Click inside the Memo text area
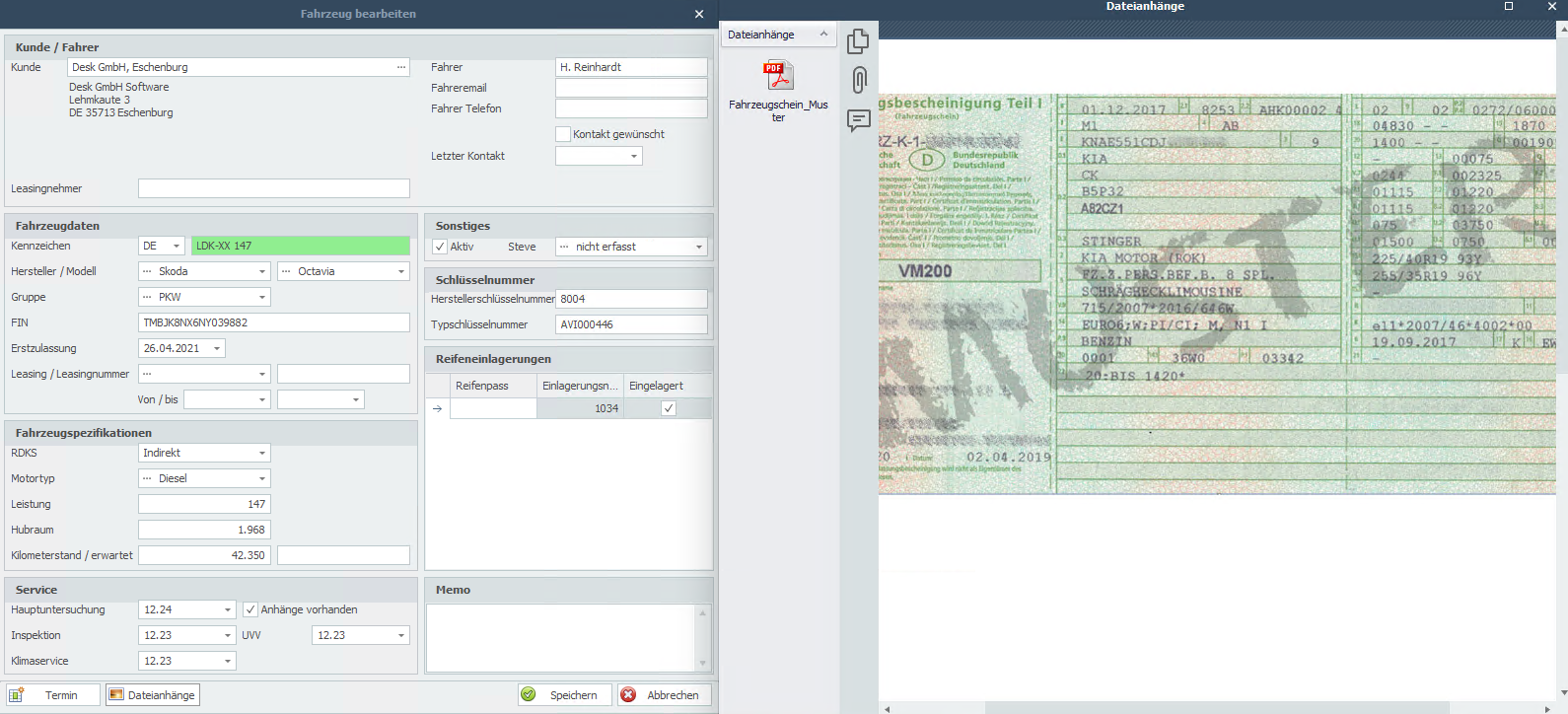Screen dimensions: 1568x714 click(560, 638)
